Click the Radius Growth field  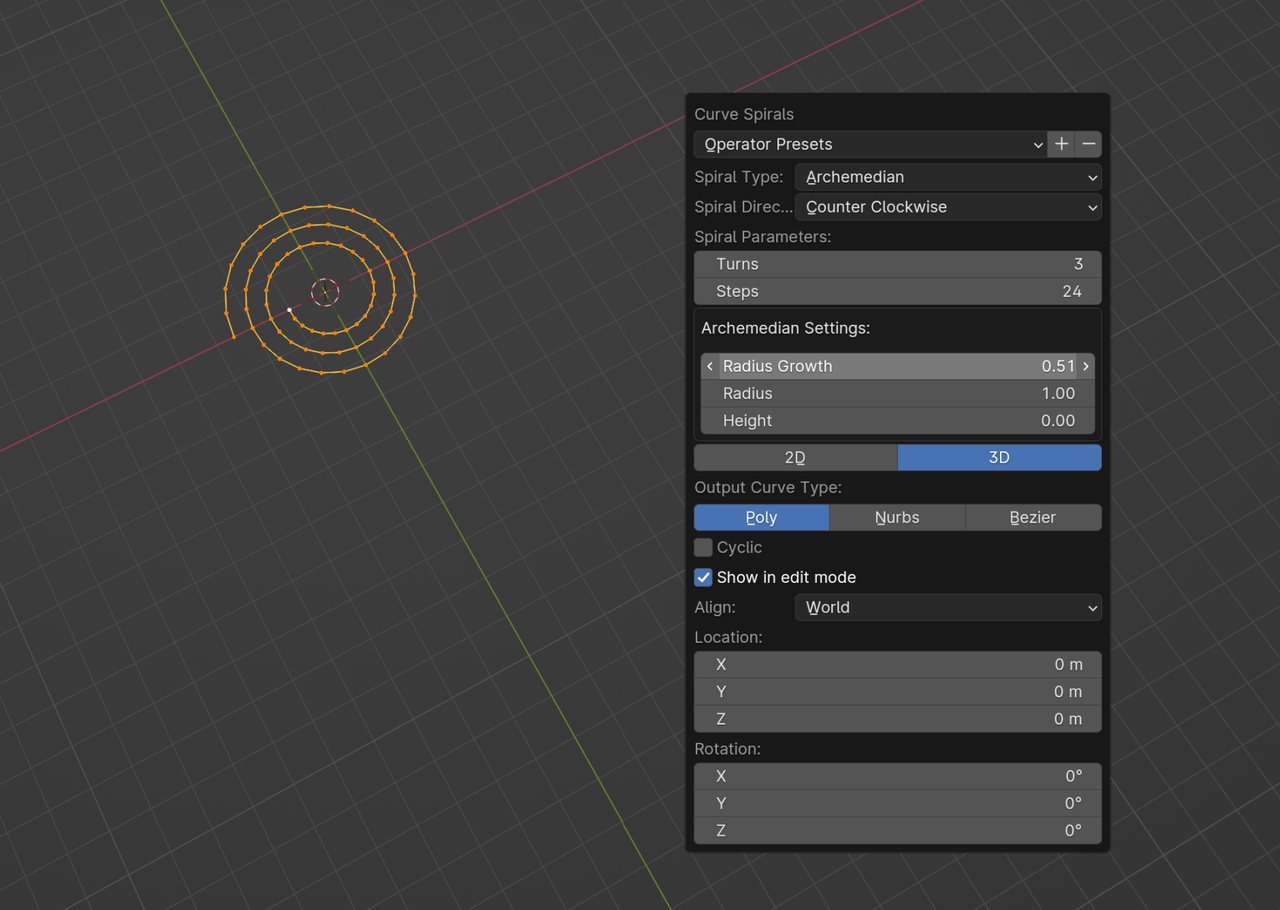pyautogui.click(x=898, y=366)
